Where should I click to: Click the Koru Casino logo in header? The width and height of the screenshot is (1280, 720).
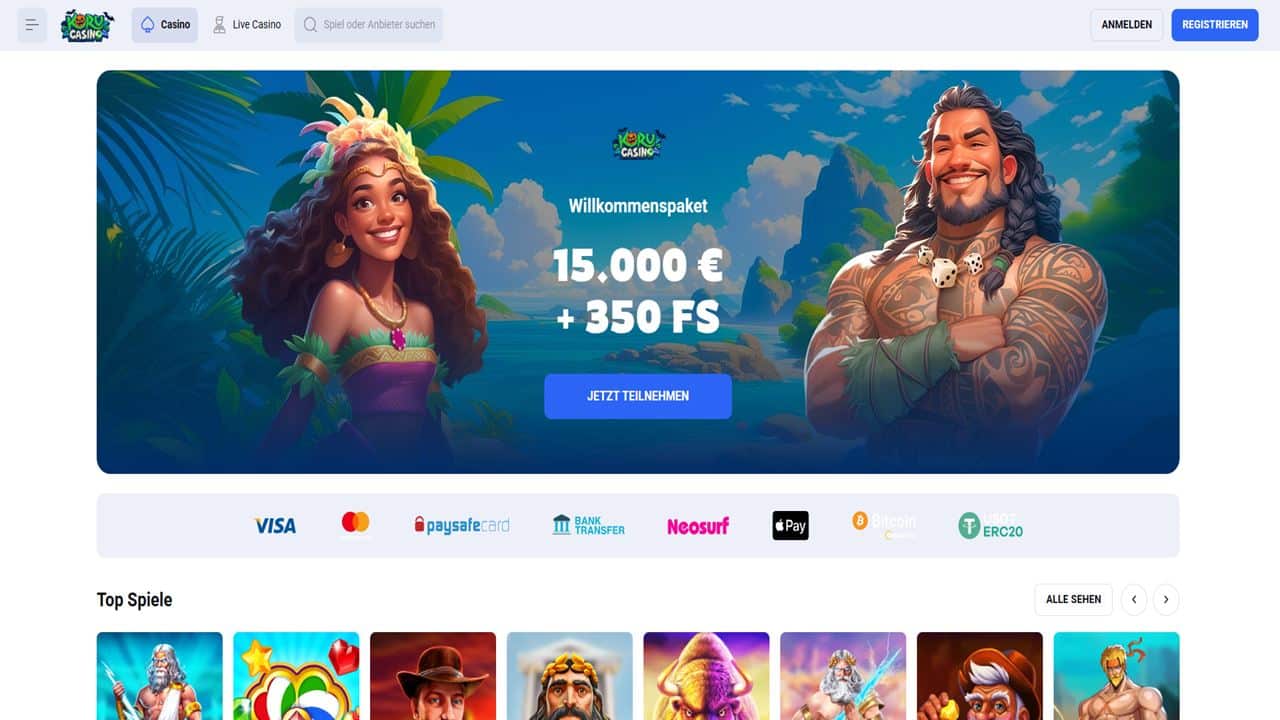pyautogui.click(x=87, y=25)
